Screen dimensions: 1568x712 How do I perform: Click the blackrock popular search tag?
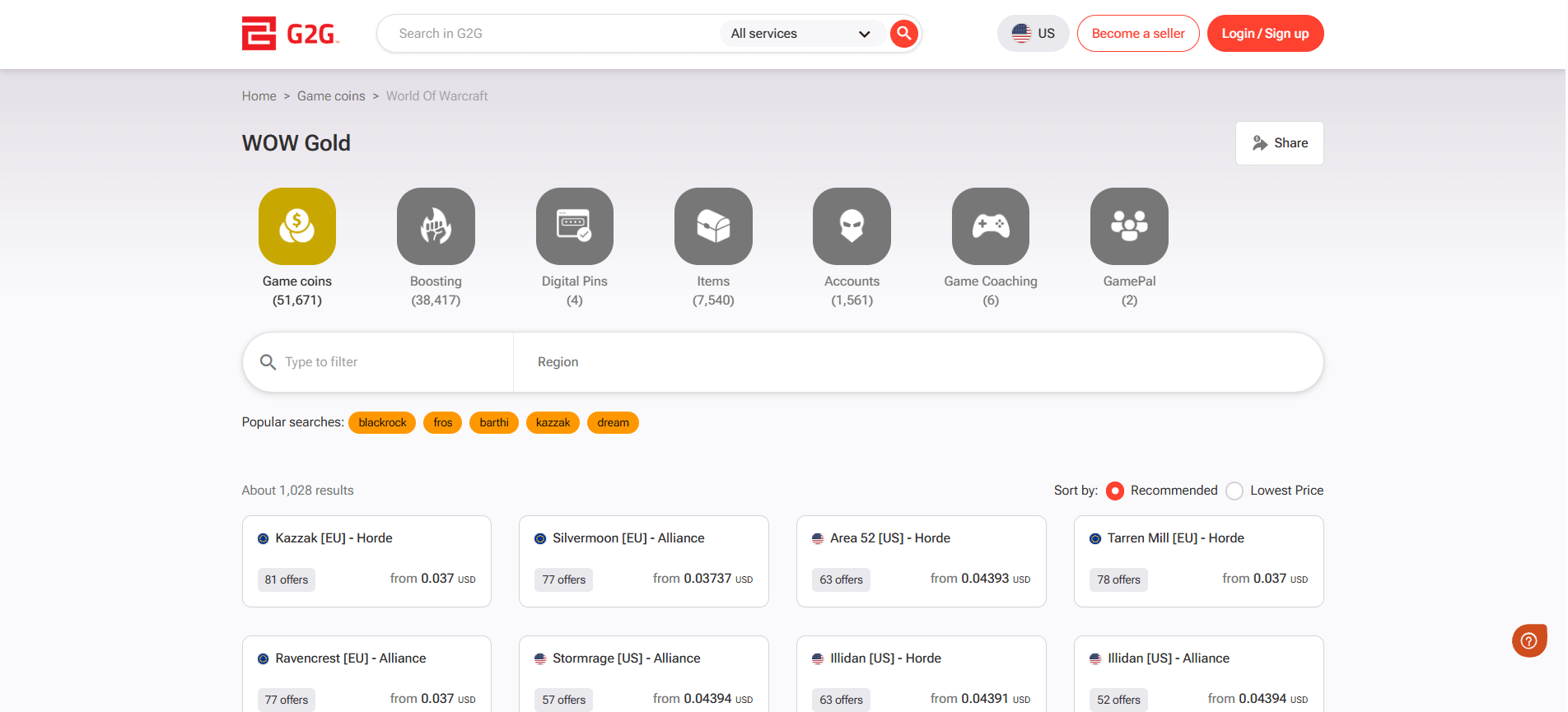(382, 422)
